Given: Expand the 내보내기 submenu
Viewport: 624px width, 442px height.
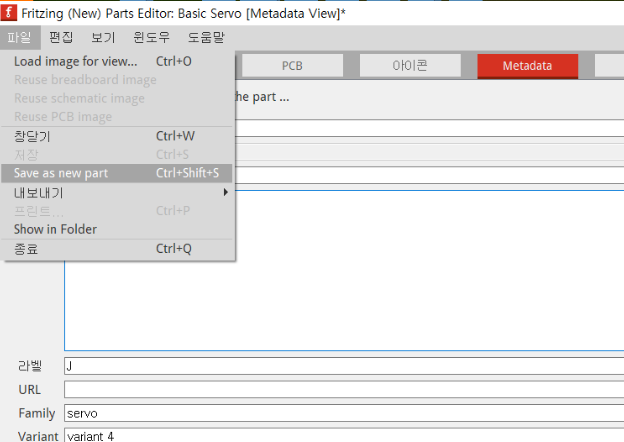Looking at the screenshot, I should coord(117,193).
